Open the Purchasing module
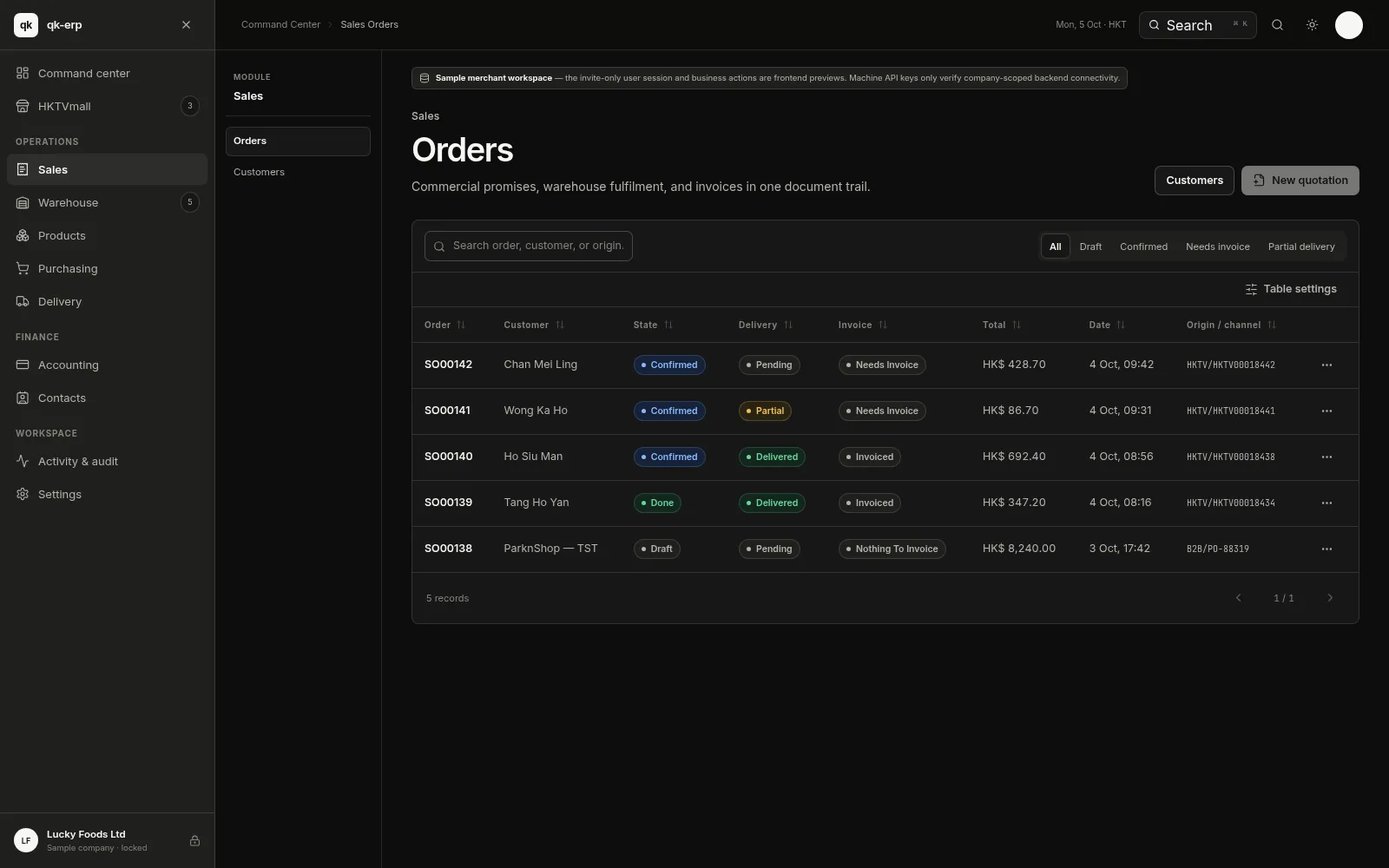Image resolution: width=1389 pixels, height=868 pixels. tap(107, 268)
